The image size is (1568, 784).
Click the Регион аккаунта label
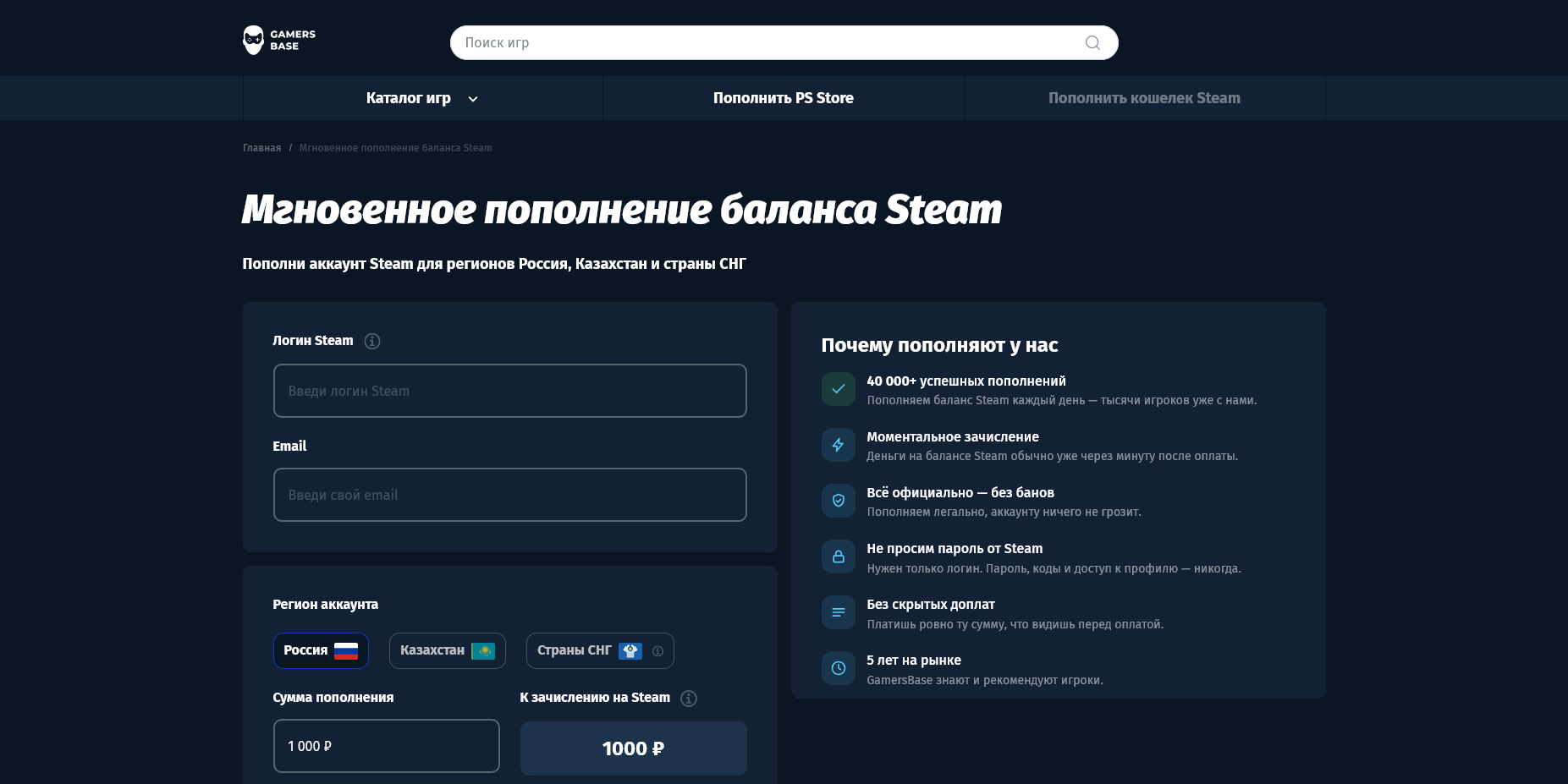point(325,605)
